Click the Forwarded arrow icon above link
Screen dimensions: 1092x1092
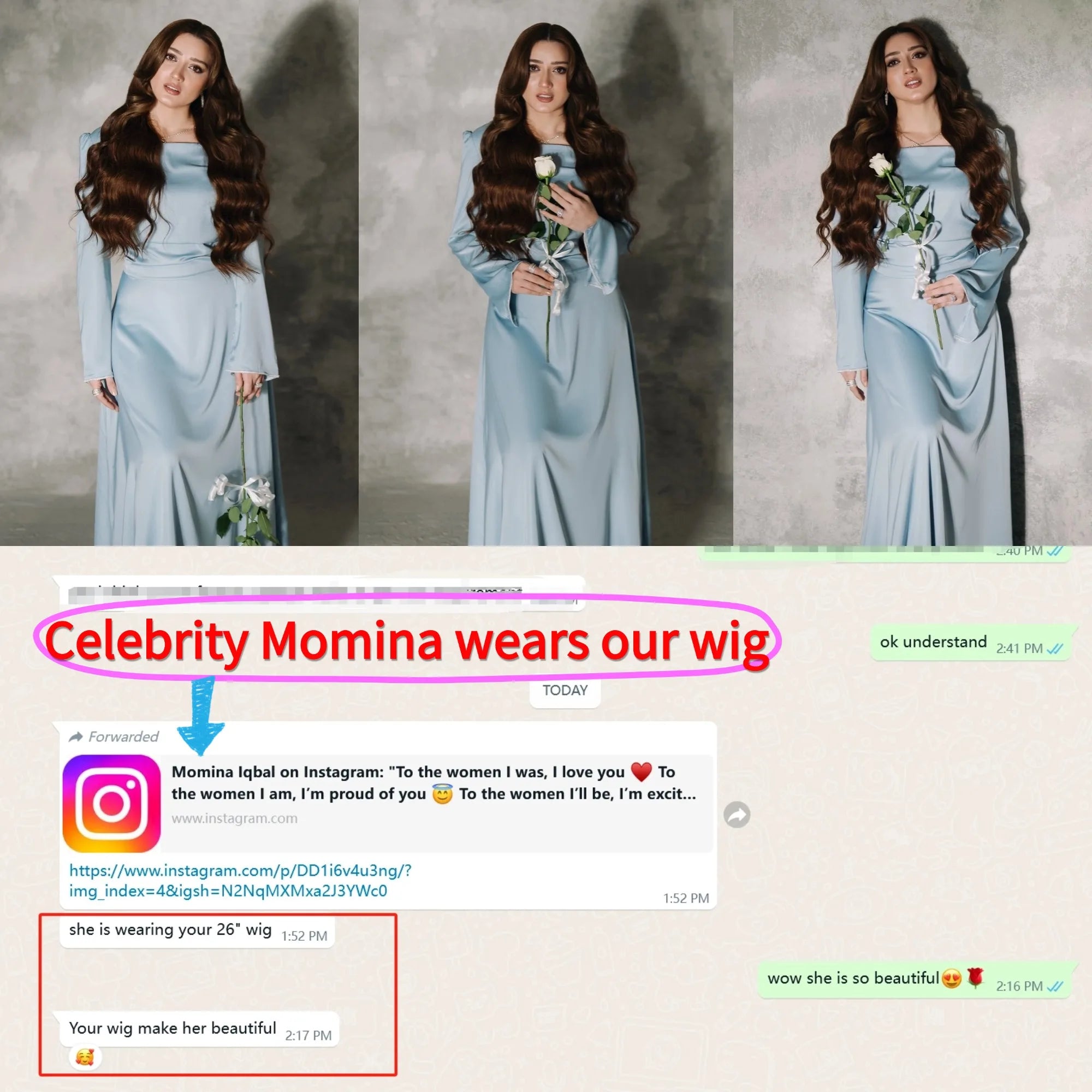pyautogui.click(x=76, y=737)
